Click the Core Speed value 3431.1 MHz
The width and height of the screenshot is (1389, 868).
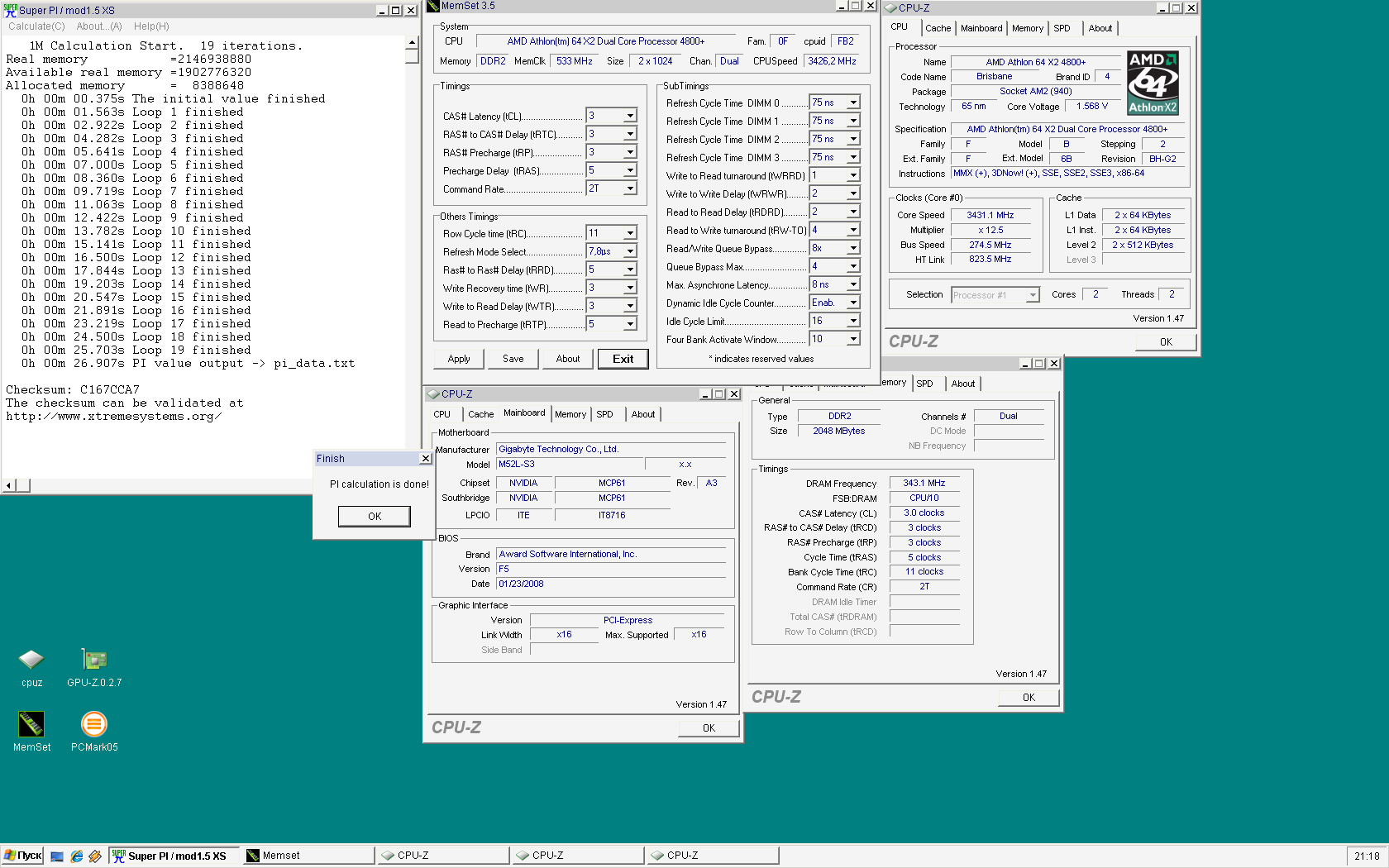click(990, 215)
